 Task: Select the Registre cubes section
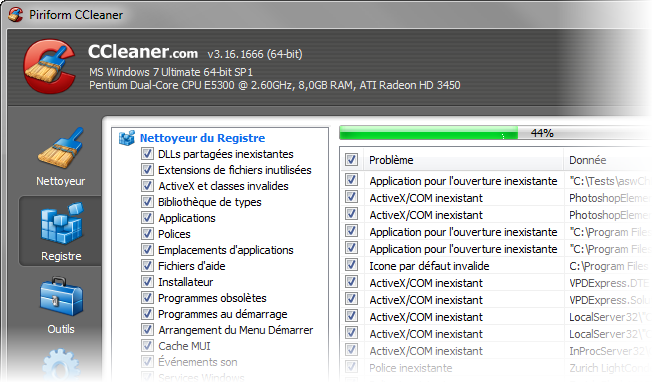[x=61, y=231]
